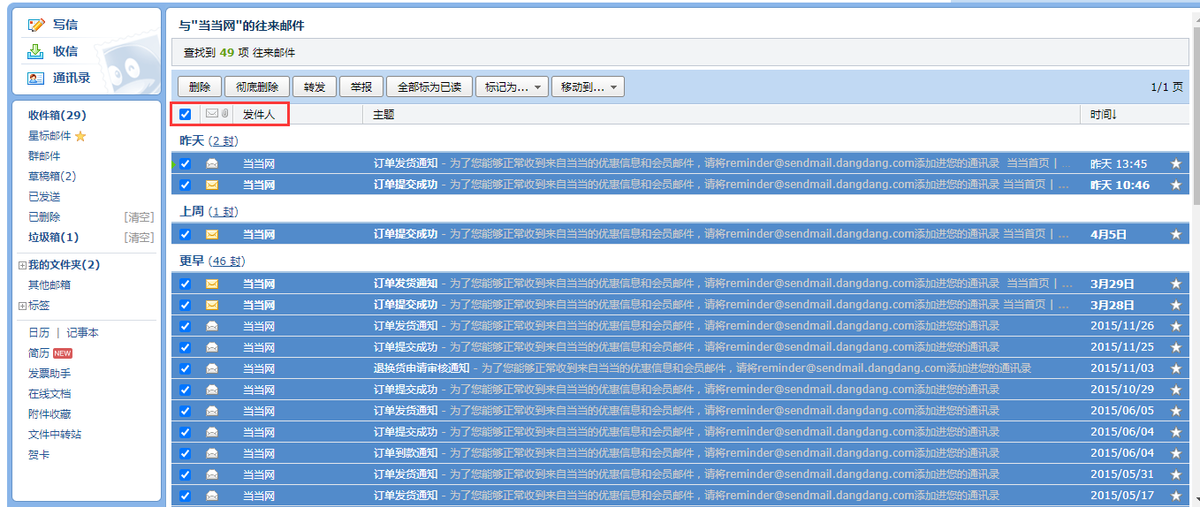Star the mail dated 2015/05/17

click(x=1176, y=495)
